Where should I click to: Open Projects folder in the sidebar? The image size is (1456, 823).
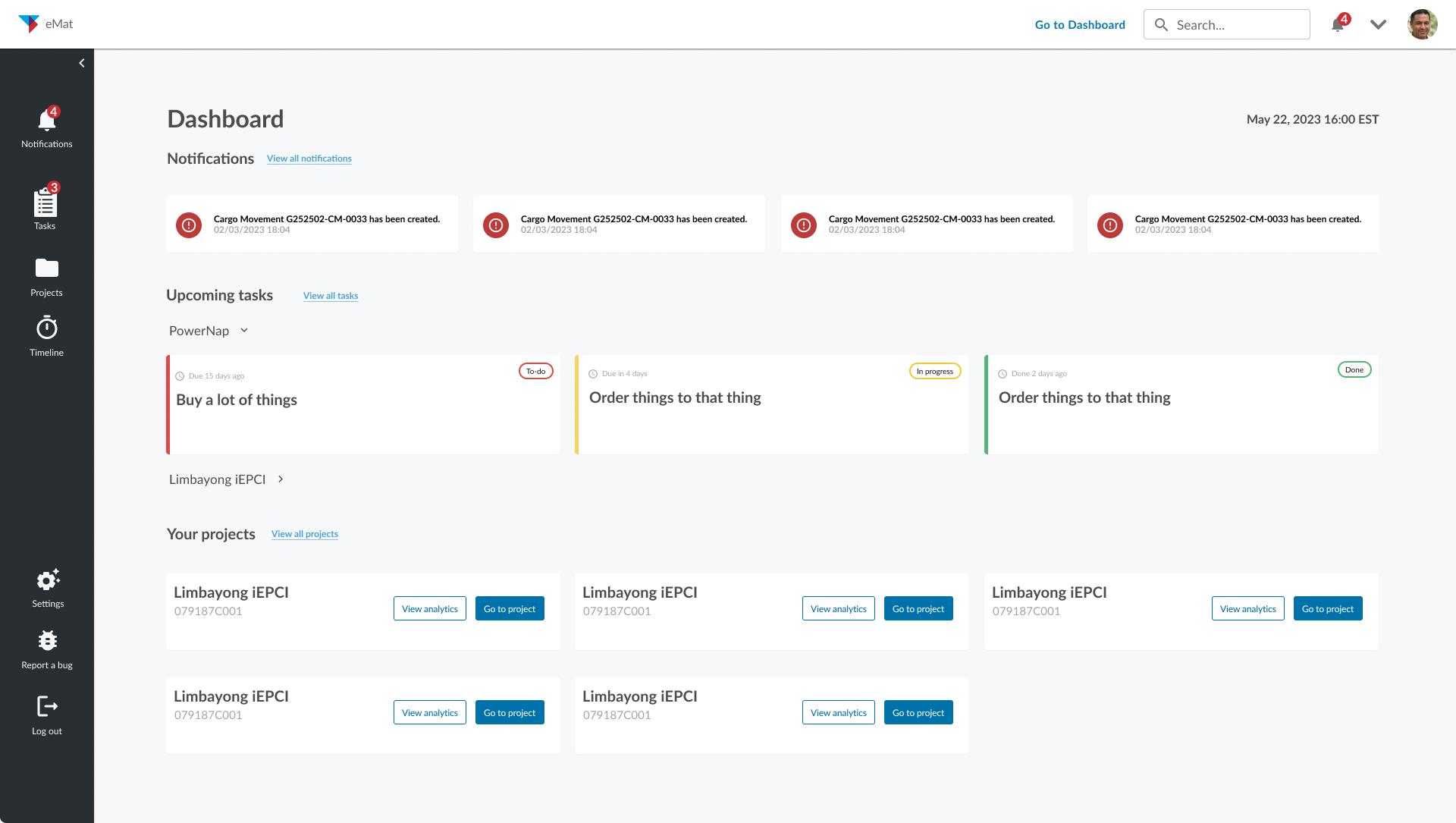point(47,277)
